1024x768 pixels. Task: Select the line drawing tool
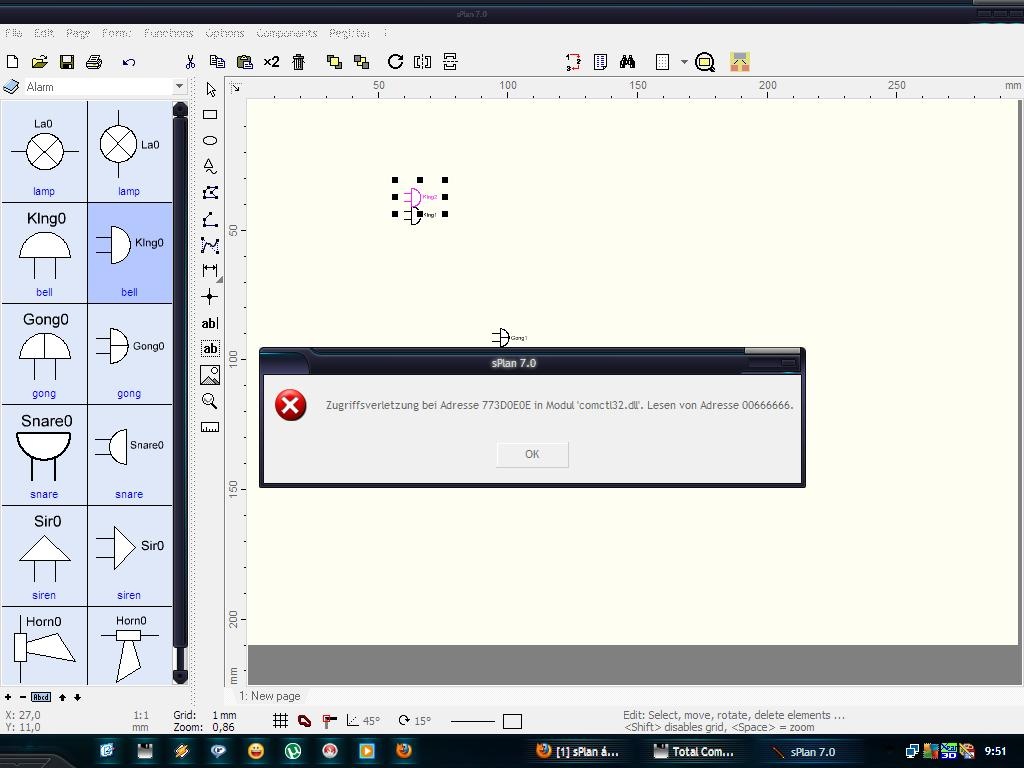[210, 219]
